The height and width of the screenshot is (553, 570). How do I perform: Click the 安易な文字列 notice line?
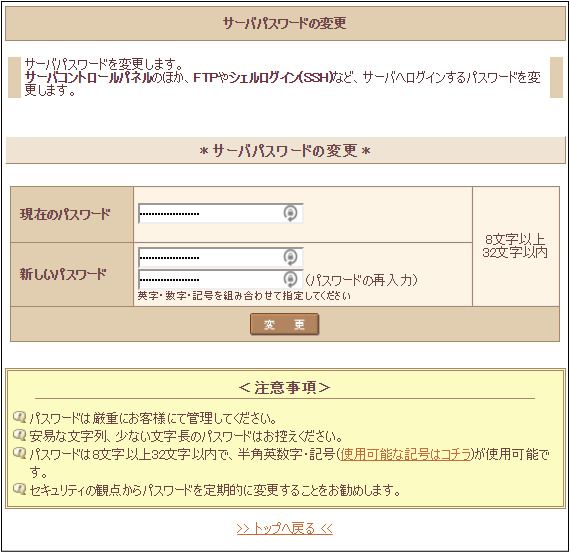186,436
